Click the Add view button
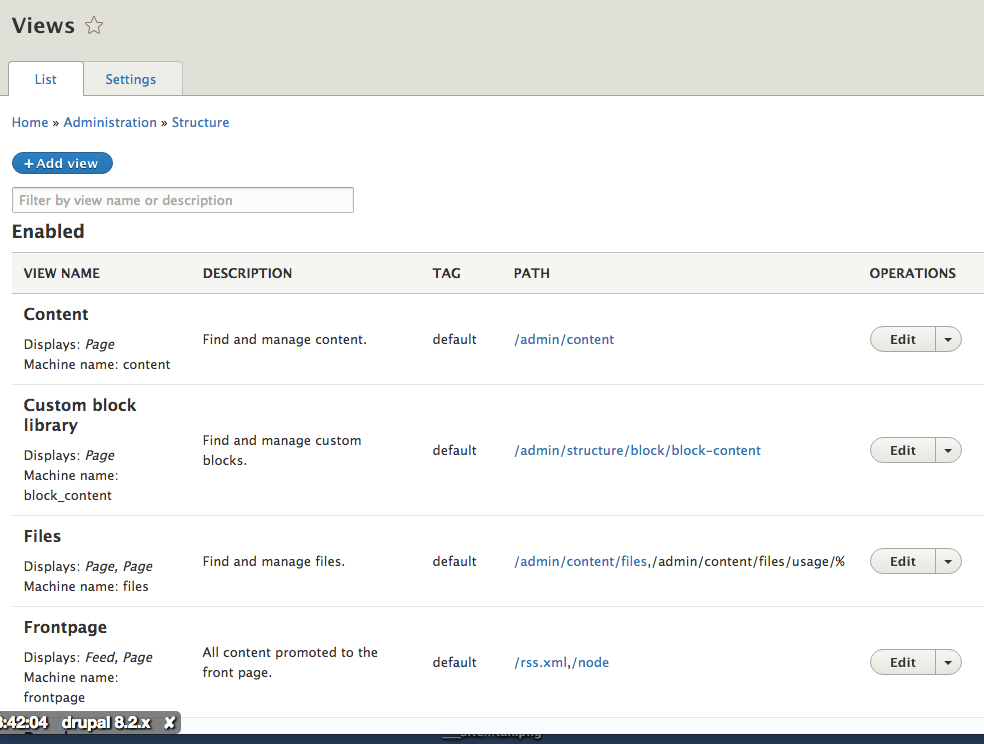984x744 pixels. tap(62, 163)
